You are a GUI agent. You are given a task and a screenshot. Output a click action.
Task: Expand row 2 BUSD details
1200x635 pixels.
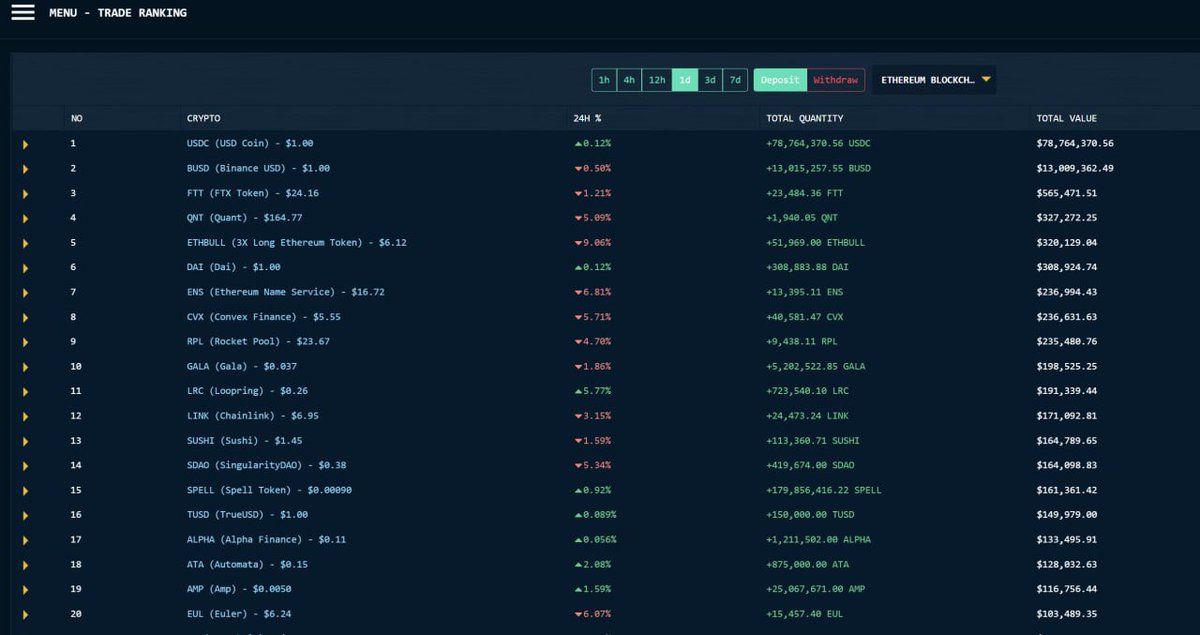click(25, 169)
